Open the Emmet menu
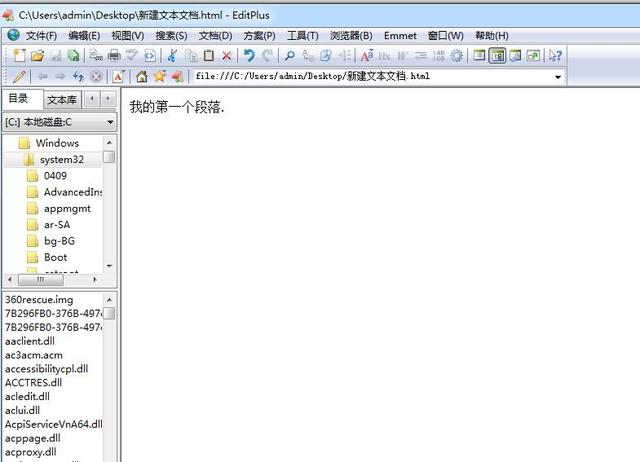This screenshot has height=462, width=640. pos(400,36)
